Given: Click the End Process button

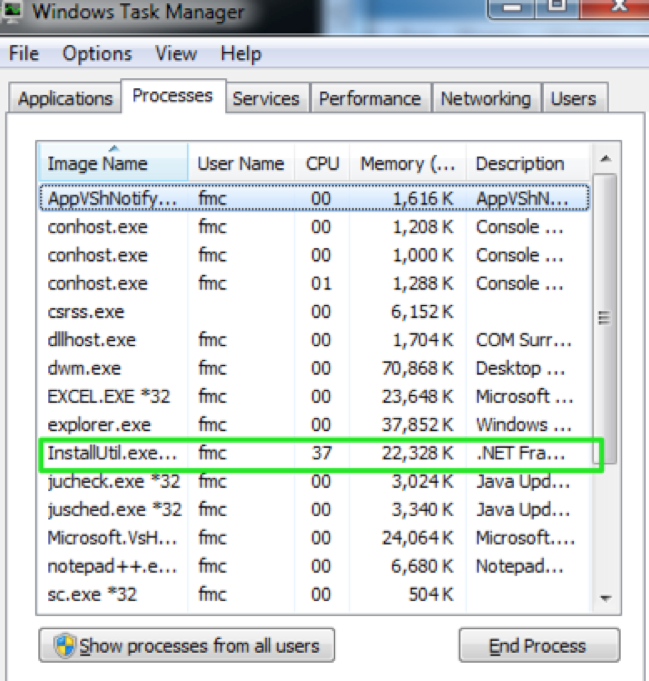Looking at the screenshot, I should coord(539,647).
